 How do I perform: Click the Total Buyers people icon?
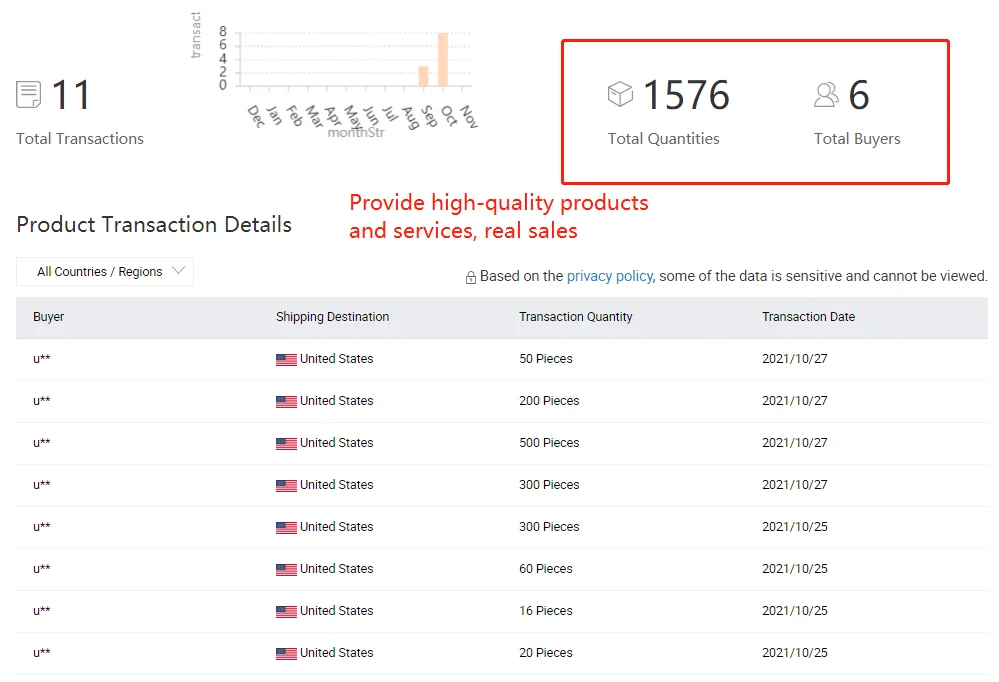[x=826, y=95]
